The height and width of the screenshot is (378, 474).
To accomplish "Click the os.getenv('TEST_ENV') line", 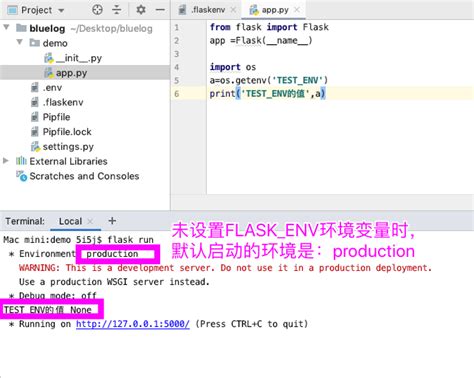I will point(269,80).
